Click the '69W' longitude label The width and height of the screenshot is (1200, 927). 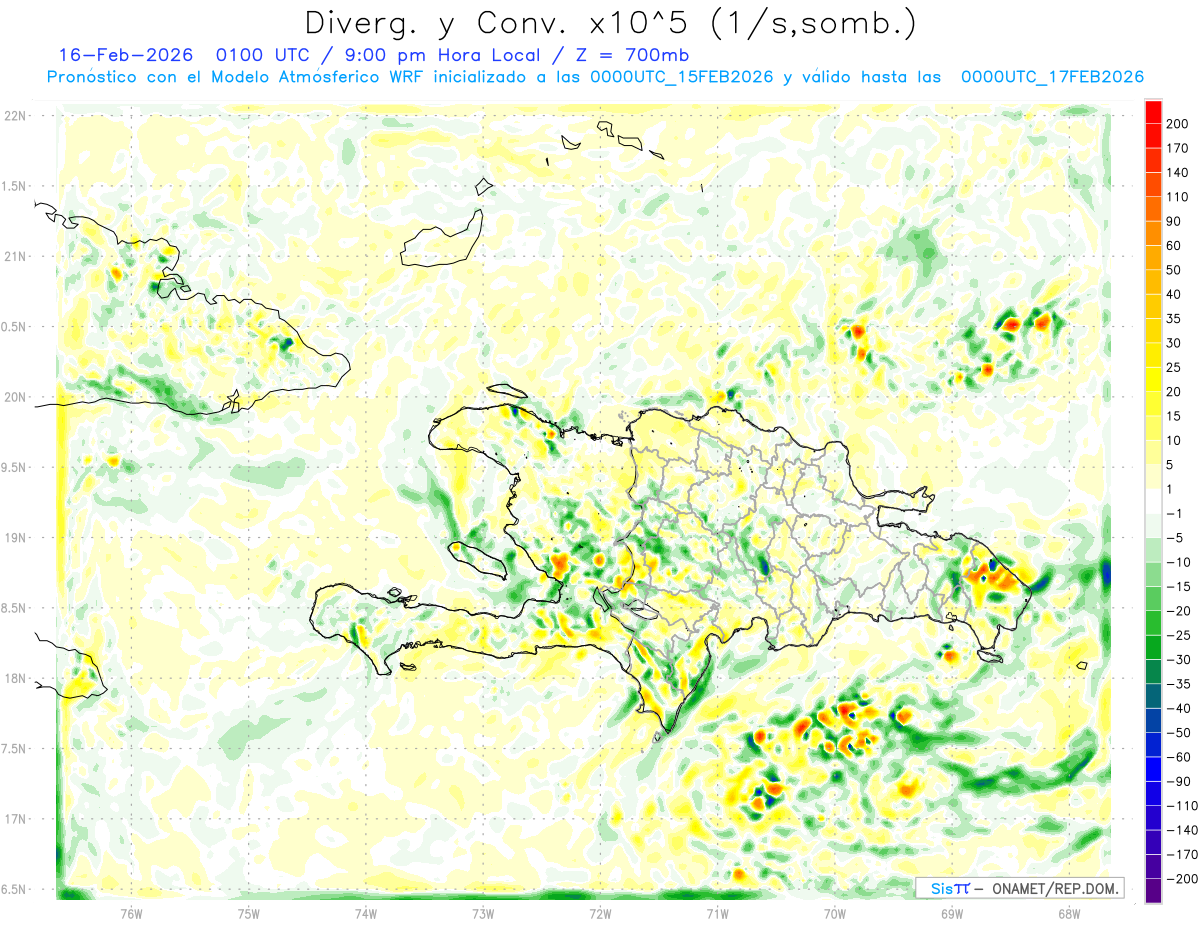(952, 913)
